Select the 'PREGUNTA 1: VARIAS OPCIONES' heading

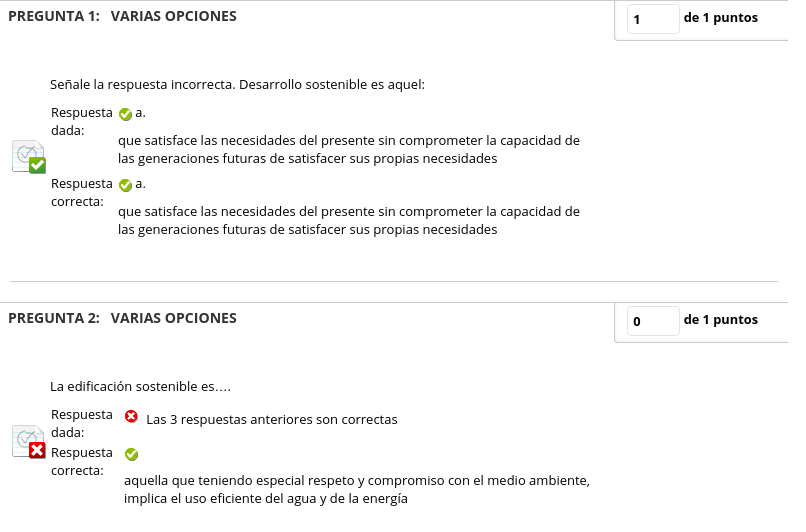tap(122, 17)
